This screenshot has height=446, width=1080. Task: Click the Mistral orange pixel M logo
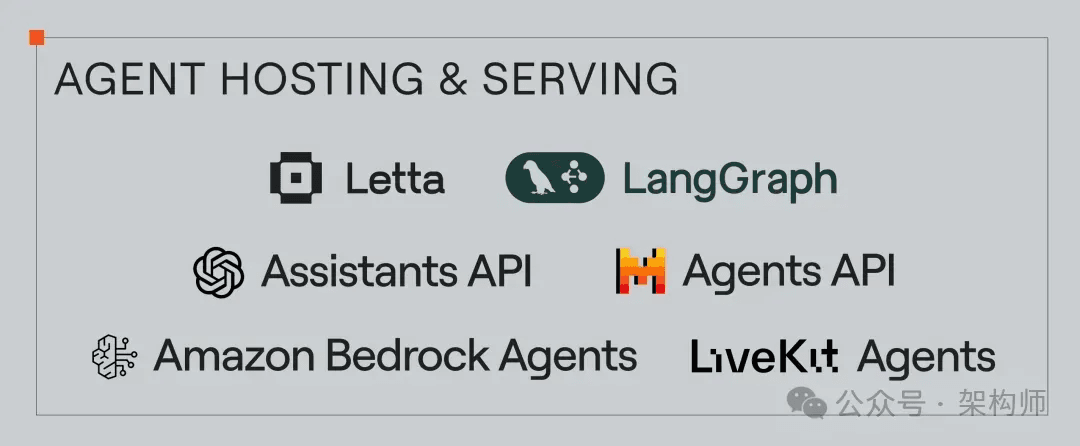pyautogui.click(x=641, y=271)
